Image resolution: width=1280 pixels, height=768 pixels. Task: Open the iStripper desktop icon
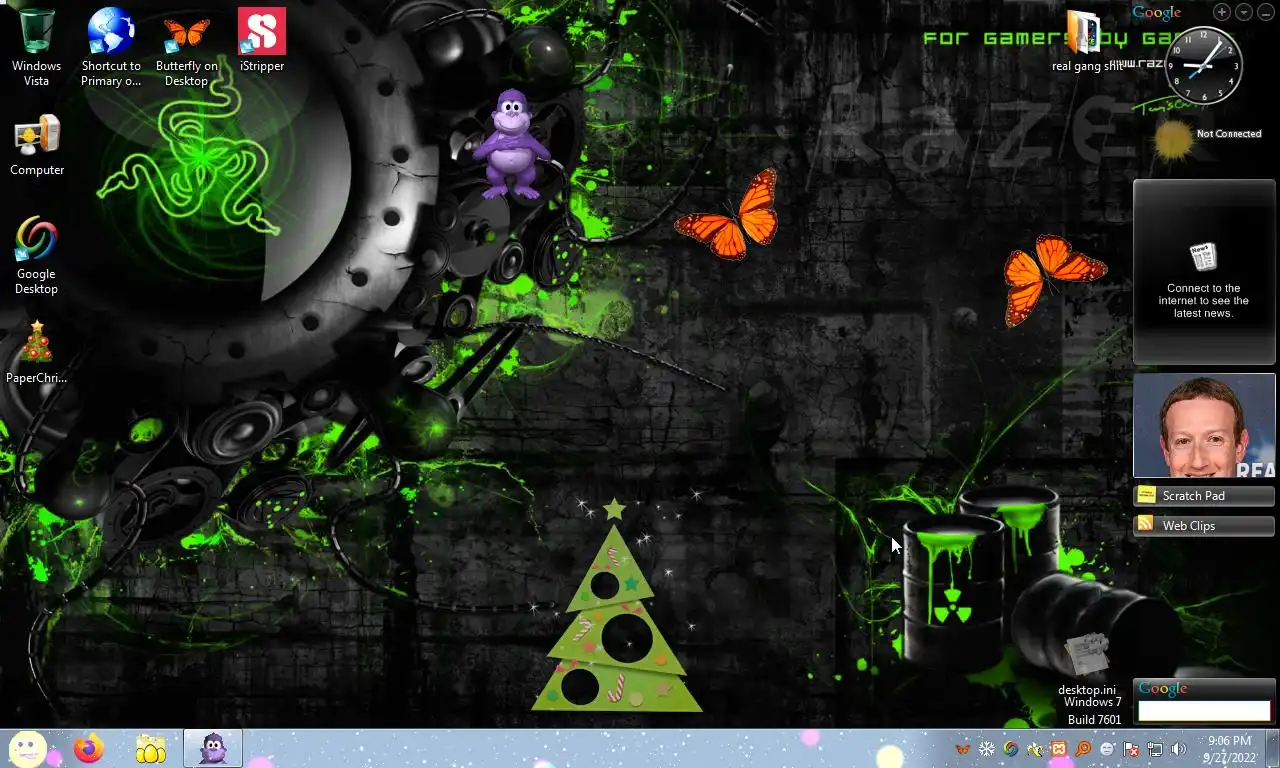point(262,41)
